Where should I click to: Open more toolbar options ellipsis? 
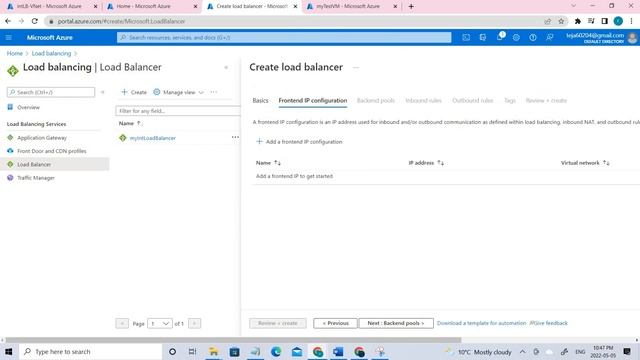click(213, 92)
